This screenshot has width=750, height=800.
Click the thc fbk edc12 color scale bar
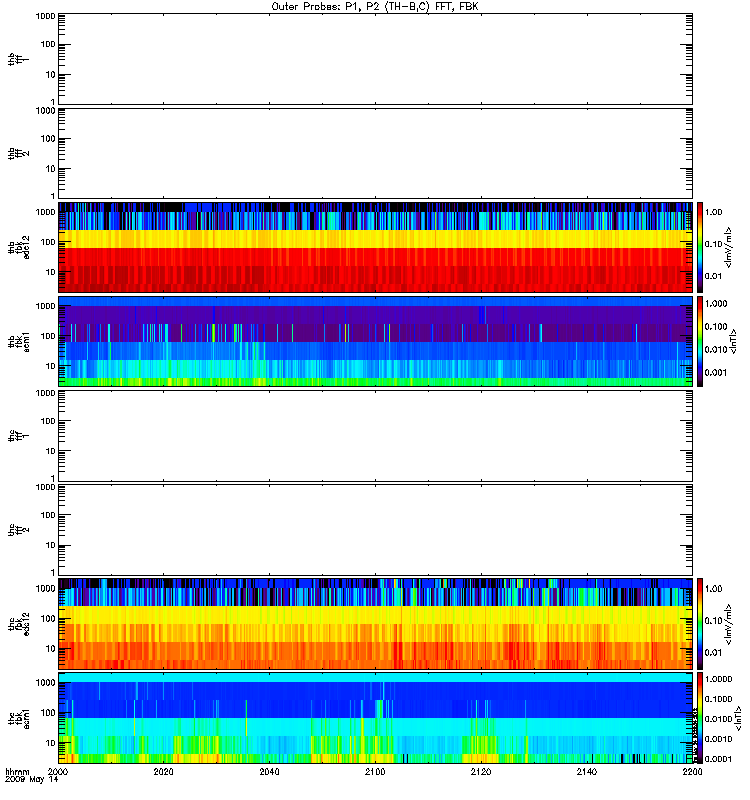coord(700,624)
